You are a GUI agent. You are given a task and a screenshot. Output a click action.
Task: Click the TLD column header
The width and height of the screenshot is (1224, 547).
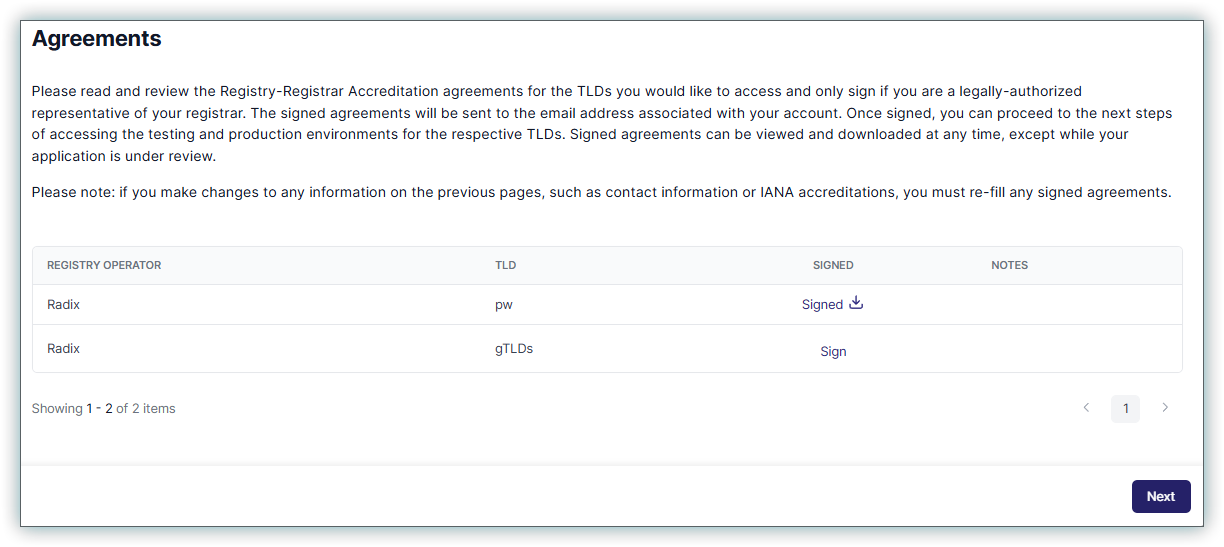pos(505,265)
